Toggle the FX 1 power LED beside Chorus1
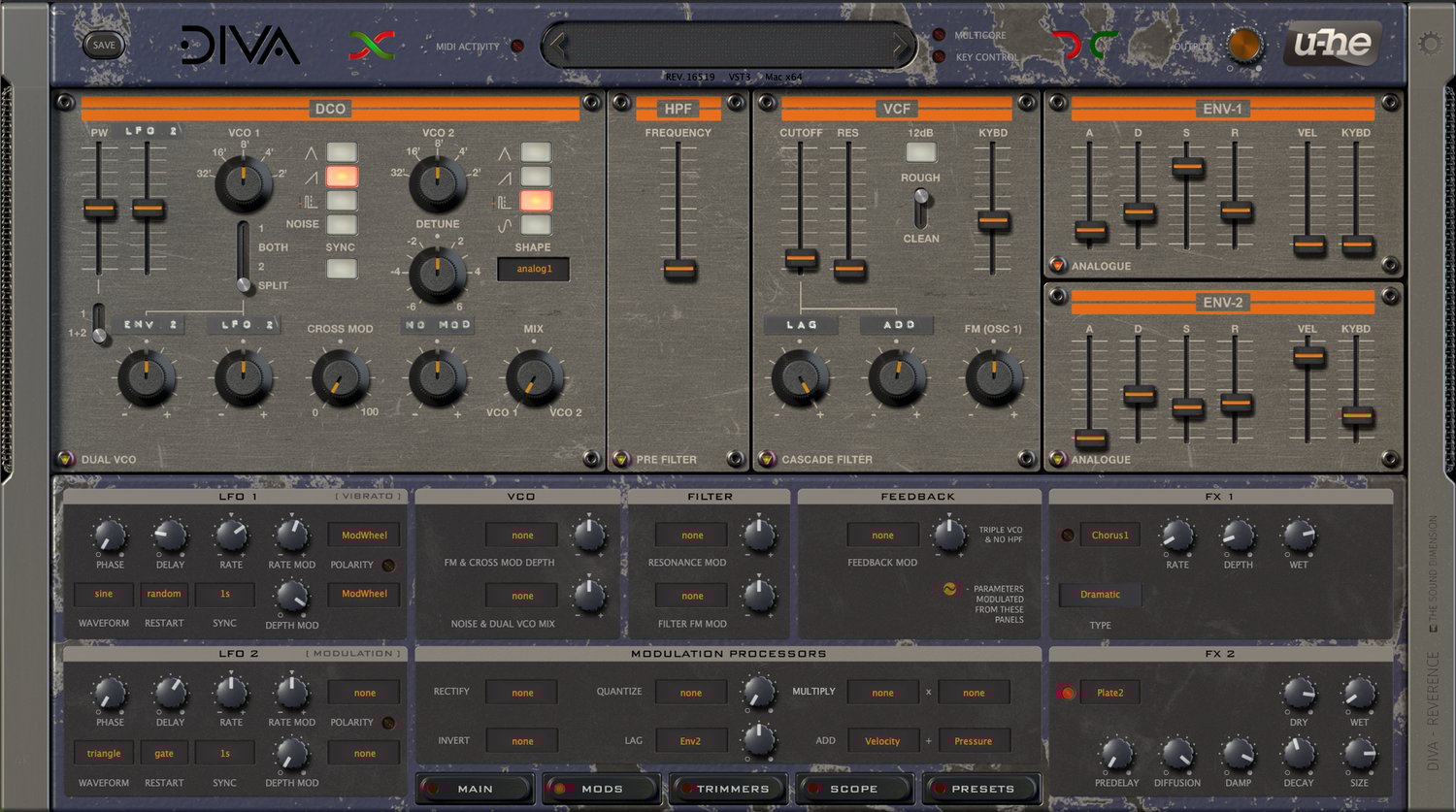Image resolution: width=1456 pixels, height=812 pixels. 1068,535
